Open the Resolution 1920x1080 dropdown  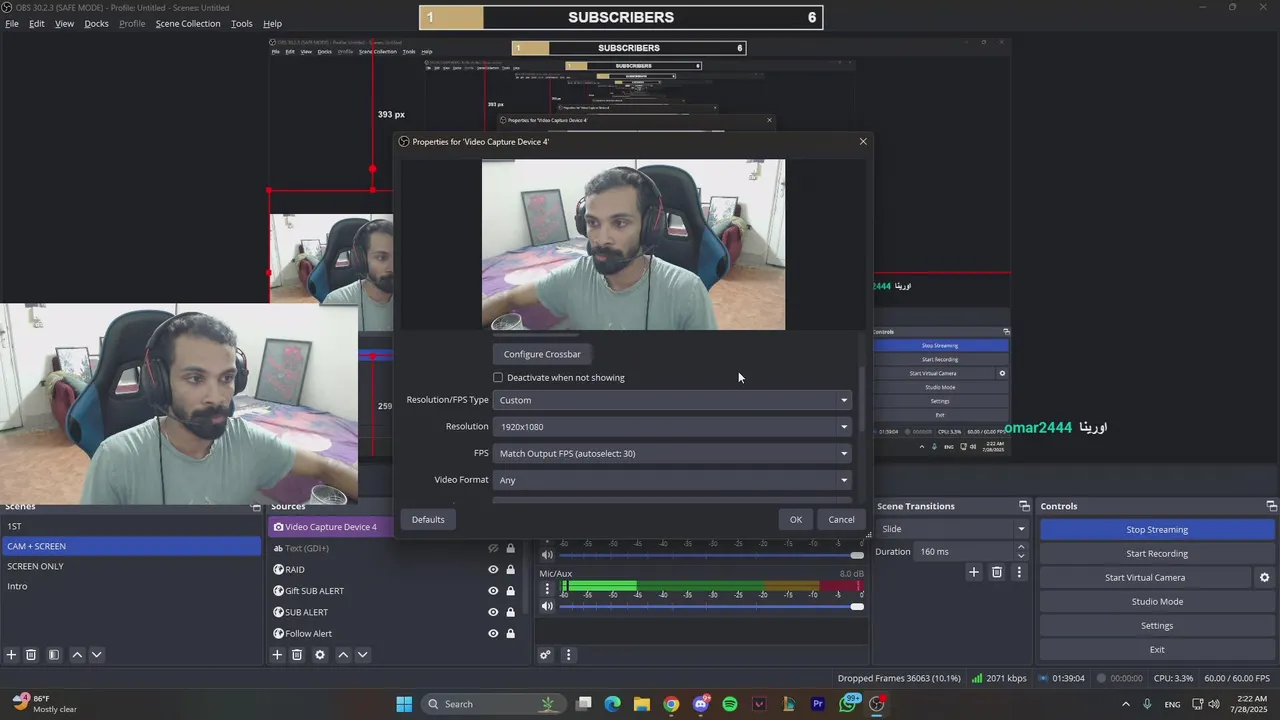(x=672, y=426)
